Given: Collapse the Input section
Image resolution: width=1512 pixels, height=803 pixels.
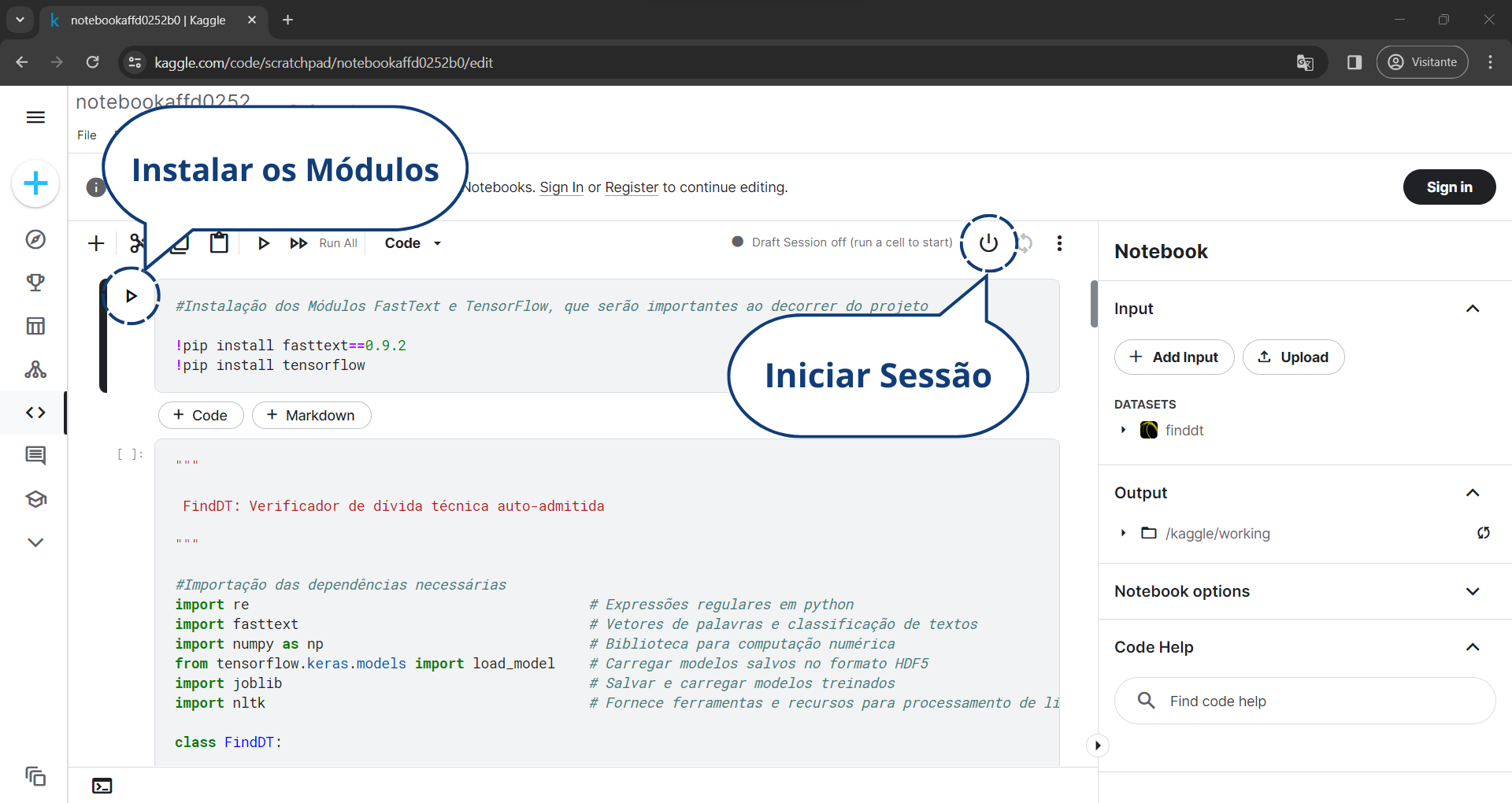Looking at the screenshot, I should (1472, 309).
